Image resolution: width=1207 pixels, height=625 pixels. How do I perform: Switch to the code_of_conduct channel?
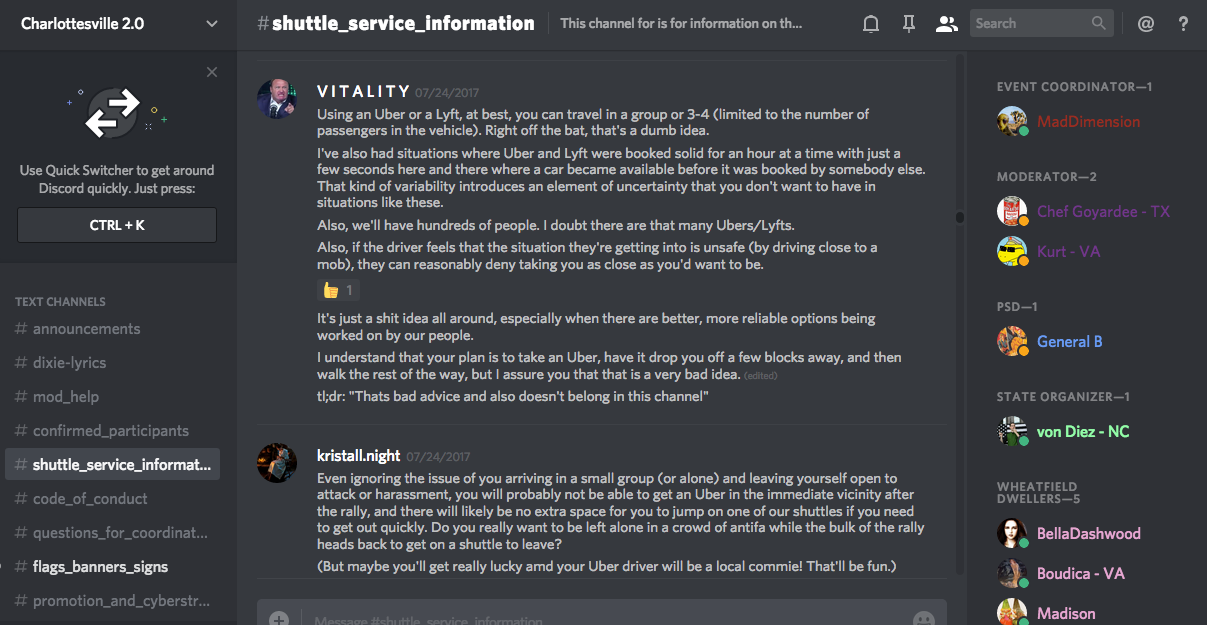pos(90,499)
